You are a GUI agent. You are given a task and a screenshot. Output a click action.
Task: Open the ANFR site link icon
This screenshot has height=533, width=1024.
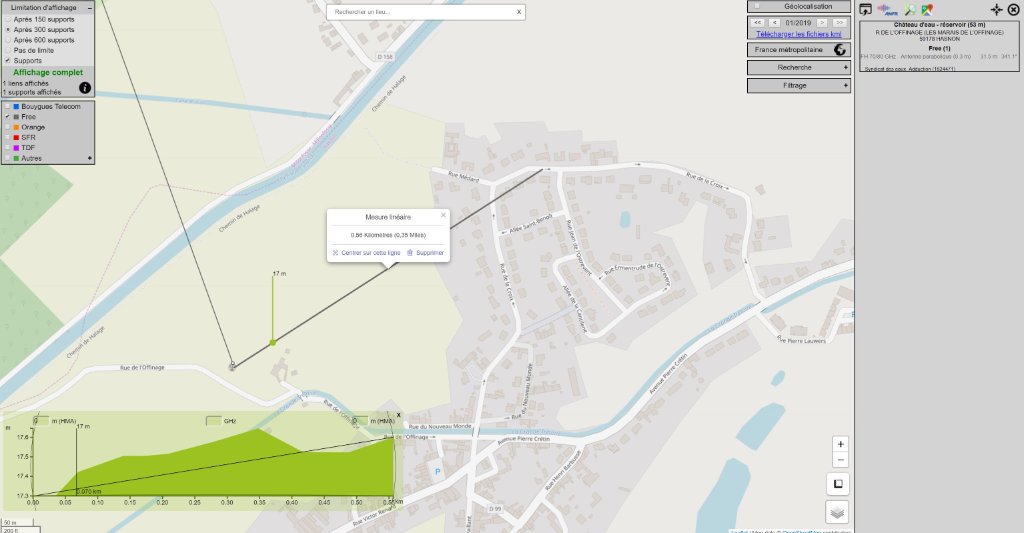click(887, 9)
